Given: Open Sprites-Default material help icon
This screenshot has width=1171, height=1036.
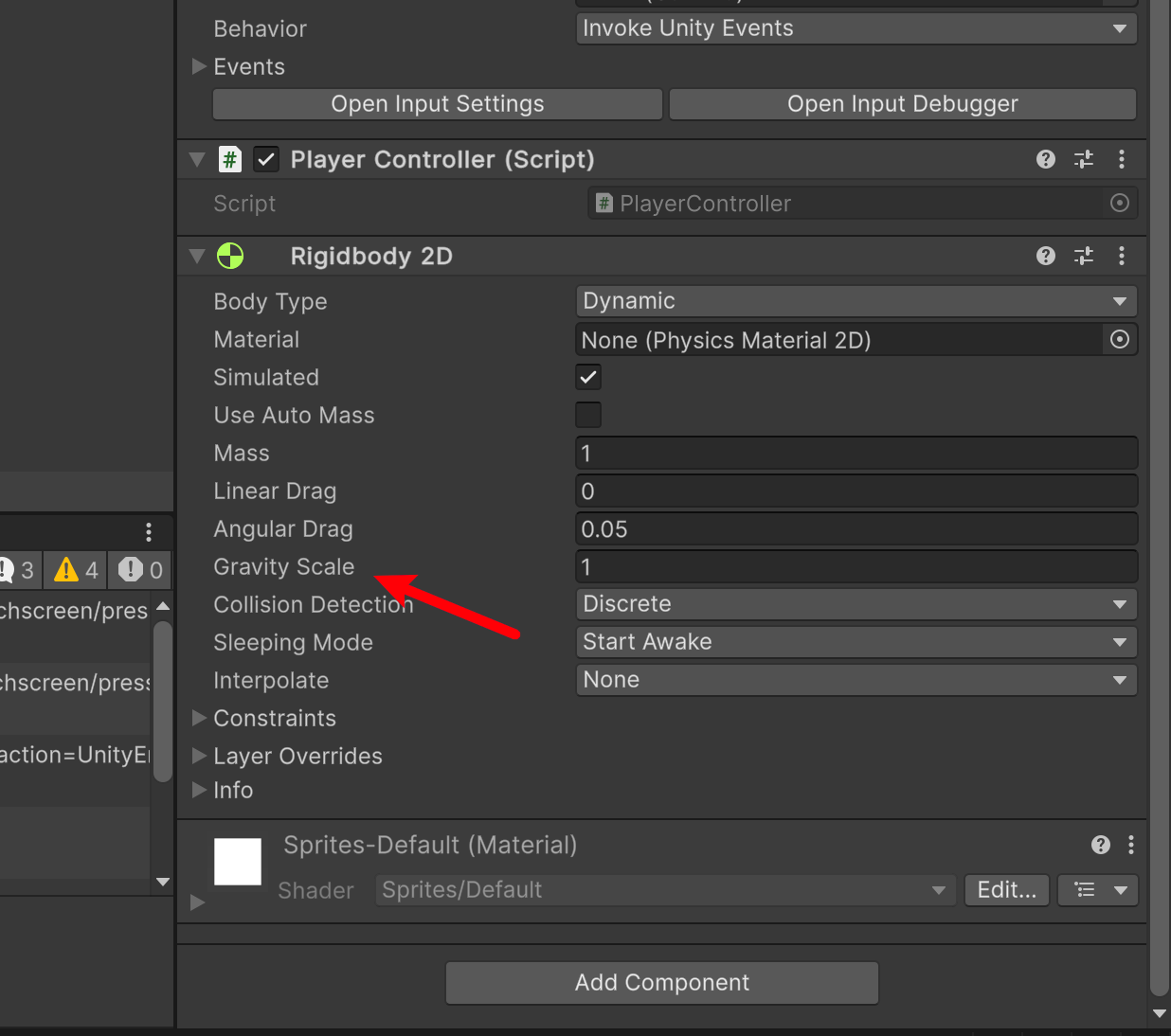Looking at the screenshot, I should coord(1101,845).
